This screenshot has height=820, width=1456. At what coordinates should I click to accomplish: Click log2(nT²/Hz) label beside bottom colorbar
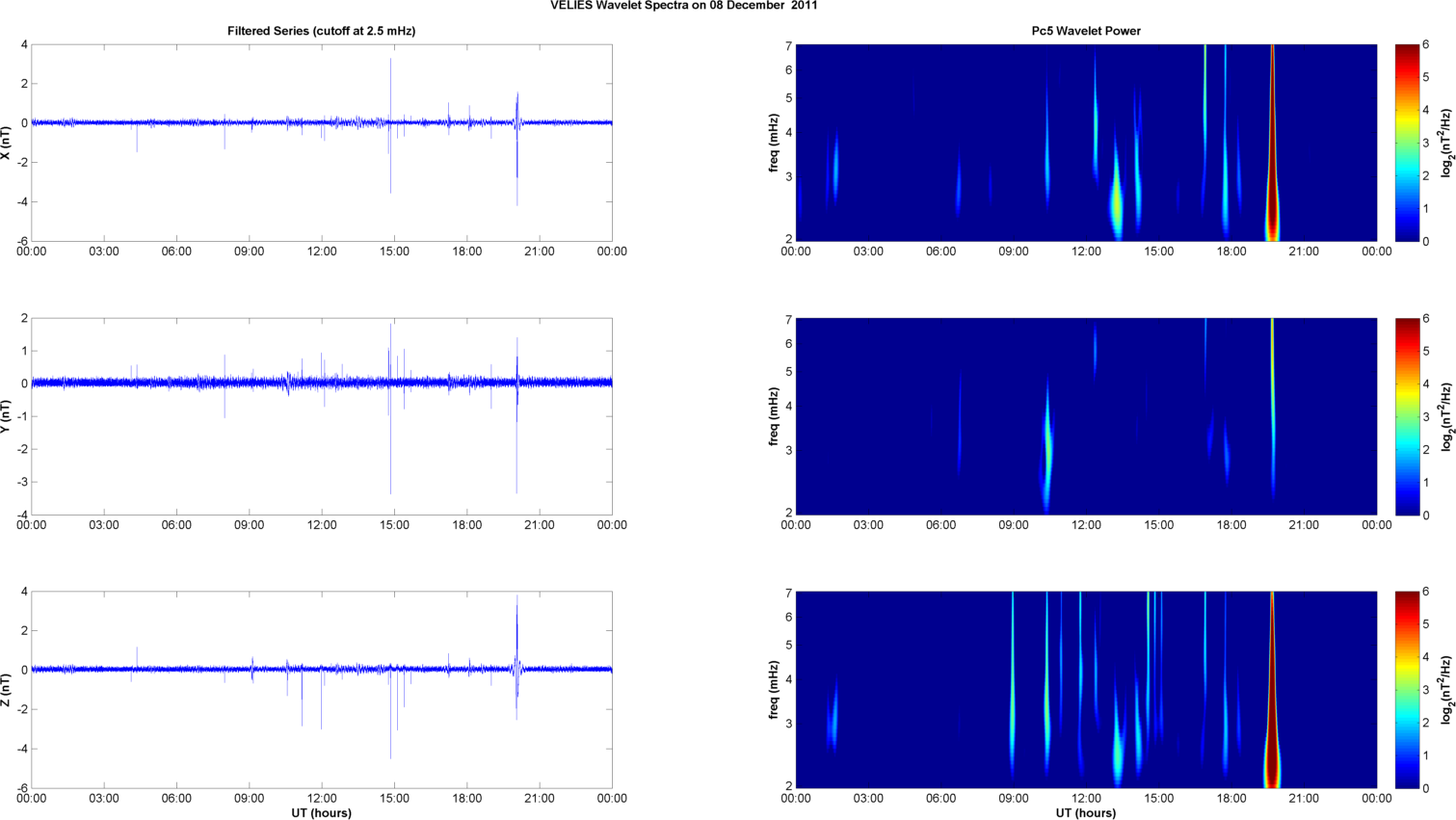[x=1446, y=690]
